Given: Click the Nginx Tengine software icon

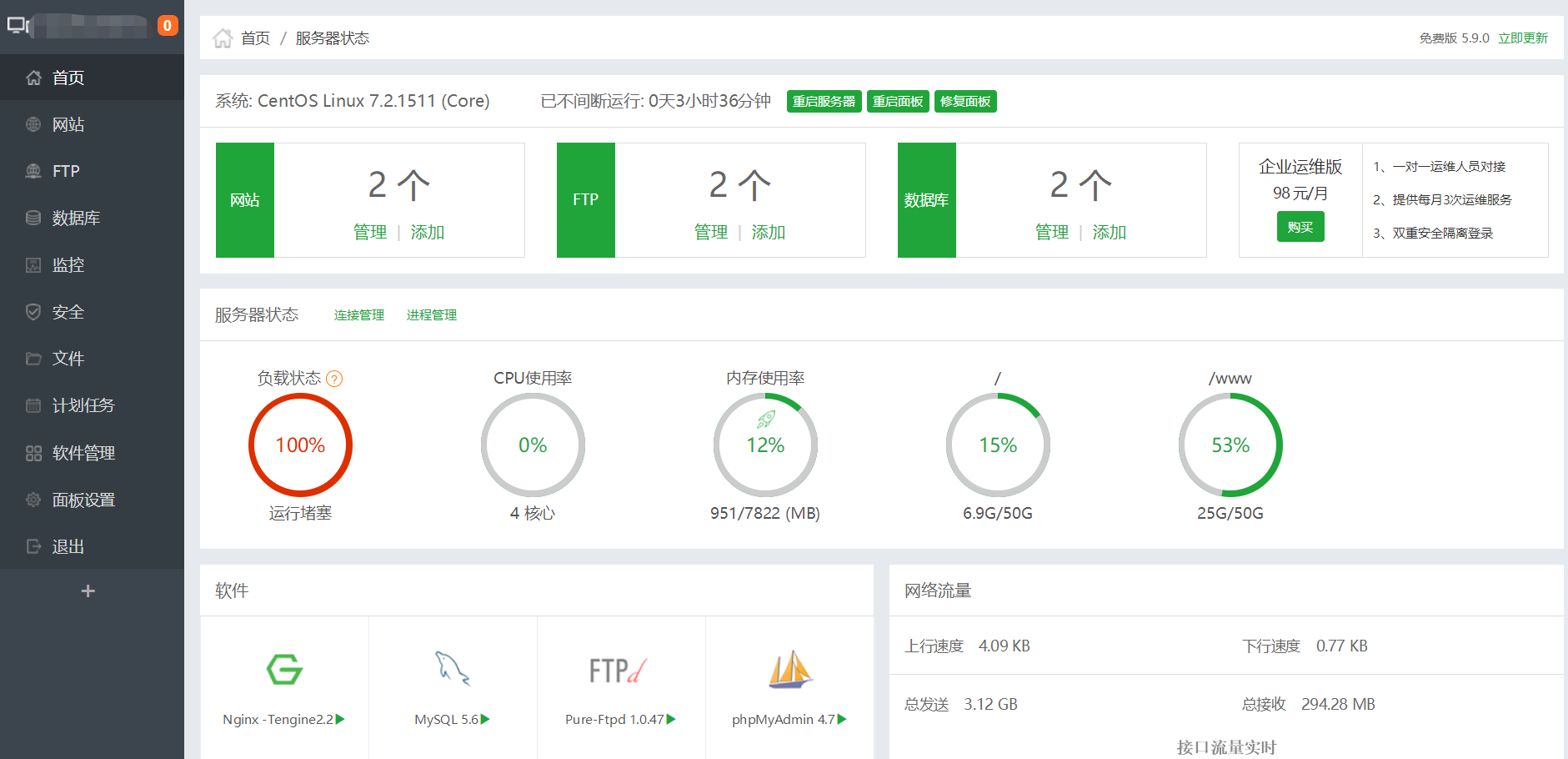Looking at the screenshot, I should tap(284, 669).
